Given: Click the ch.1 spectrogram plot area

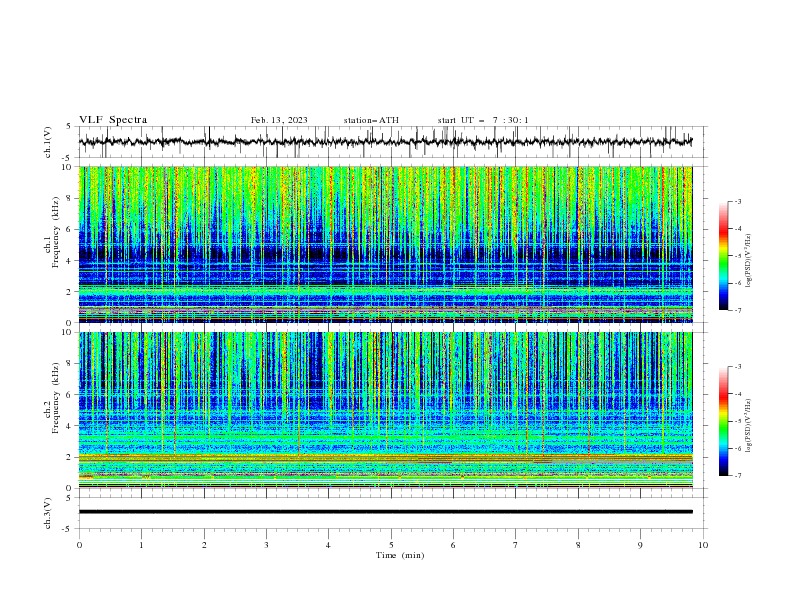Looking at the screenshot, I should (385, 244).
